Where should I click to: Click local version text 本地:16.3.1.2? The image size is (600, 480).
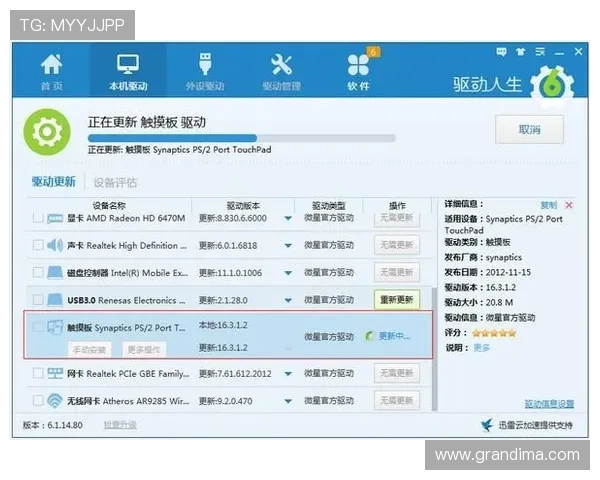click(x=223, y=325)
